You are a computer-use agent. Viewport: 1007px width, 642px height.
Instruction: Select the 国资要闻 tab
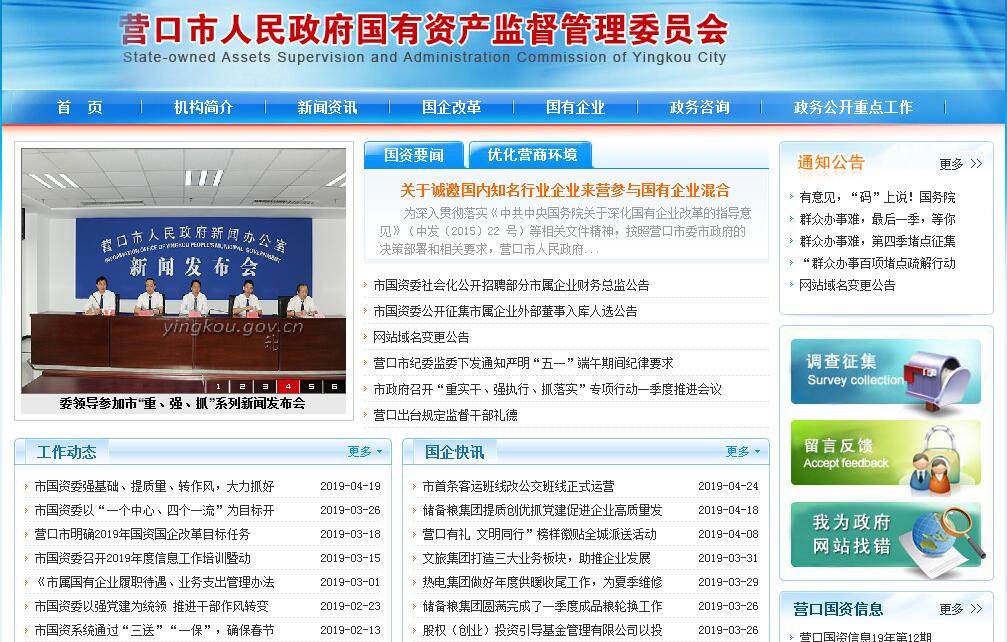click(414, 155)
